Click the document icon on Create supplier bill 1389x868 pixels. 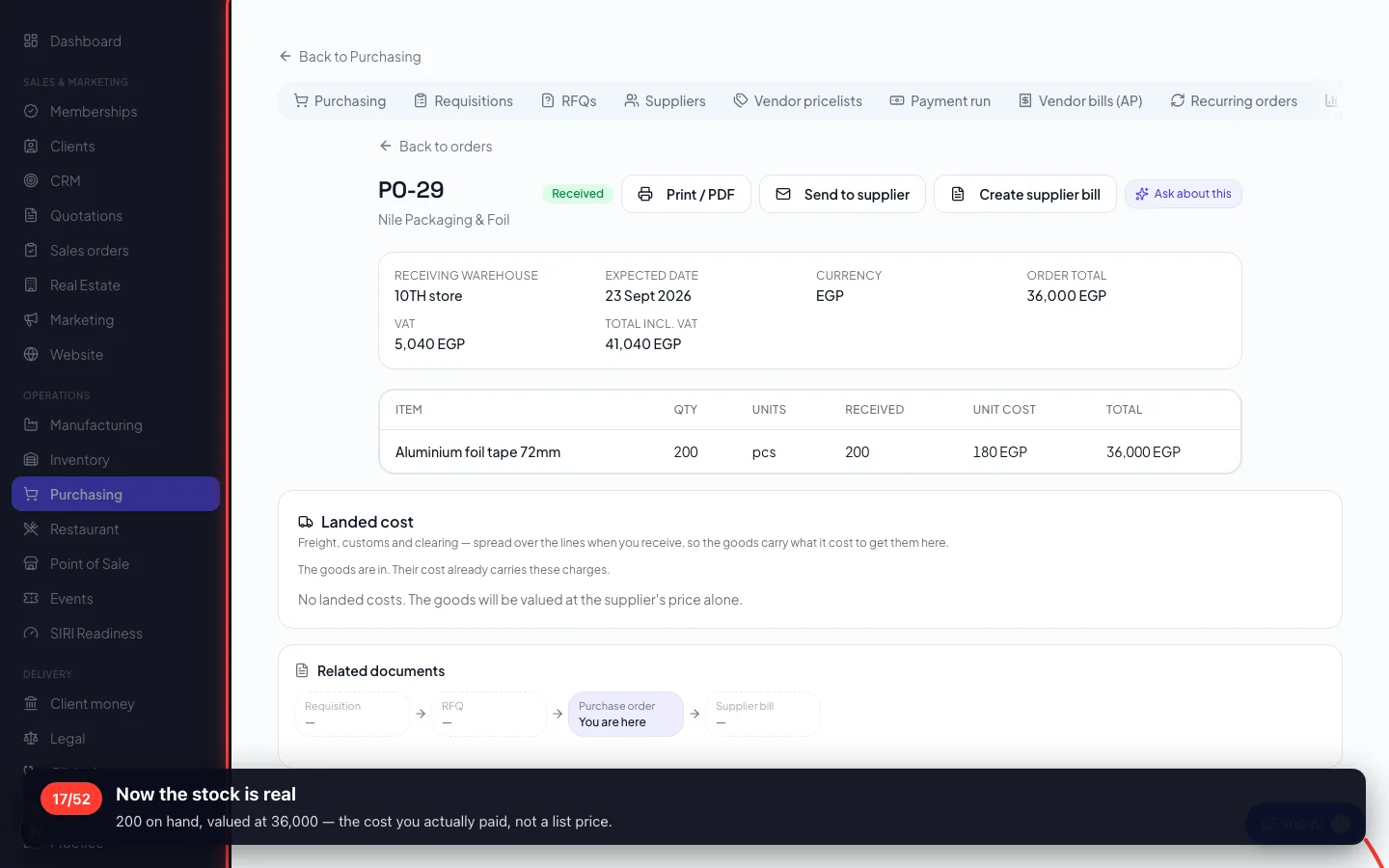pos(958,194)
